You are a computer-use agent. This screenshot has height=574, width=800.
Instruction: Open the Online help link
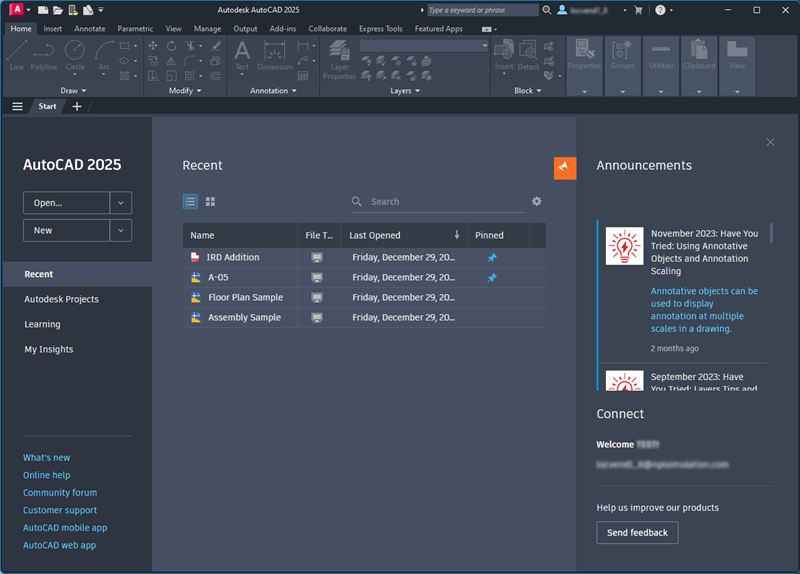pyautogui.click(x=46, y=475)
